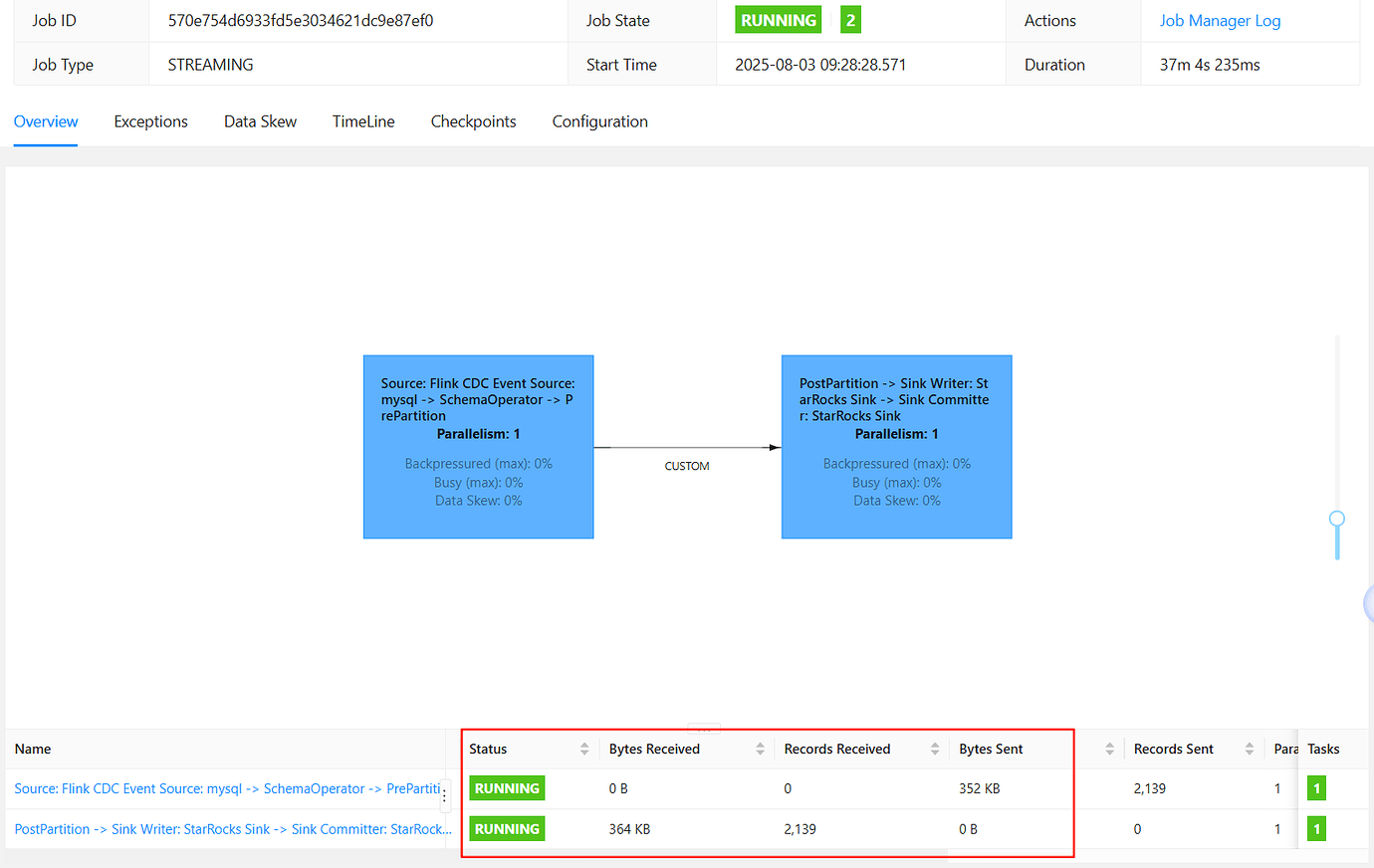
Task: Click the green 2 badge beside RUNNING job state
Action: click(850, 19)
